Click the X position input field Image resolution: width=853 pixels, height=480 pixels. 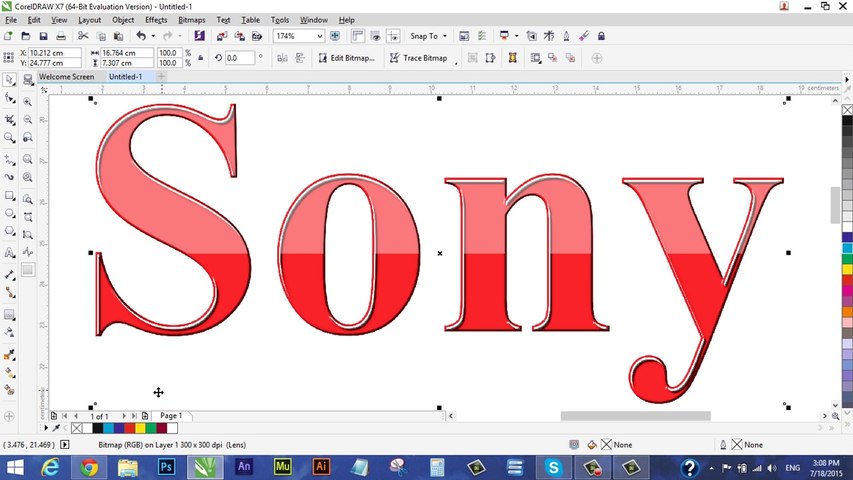point(54,53)
